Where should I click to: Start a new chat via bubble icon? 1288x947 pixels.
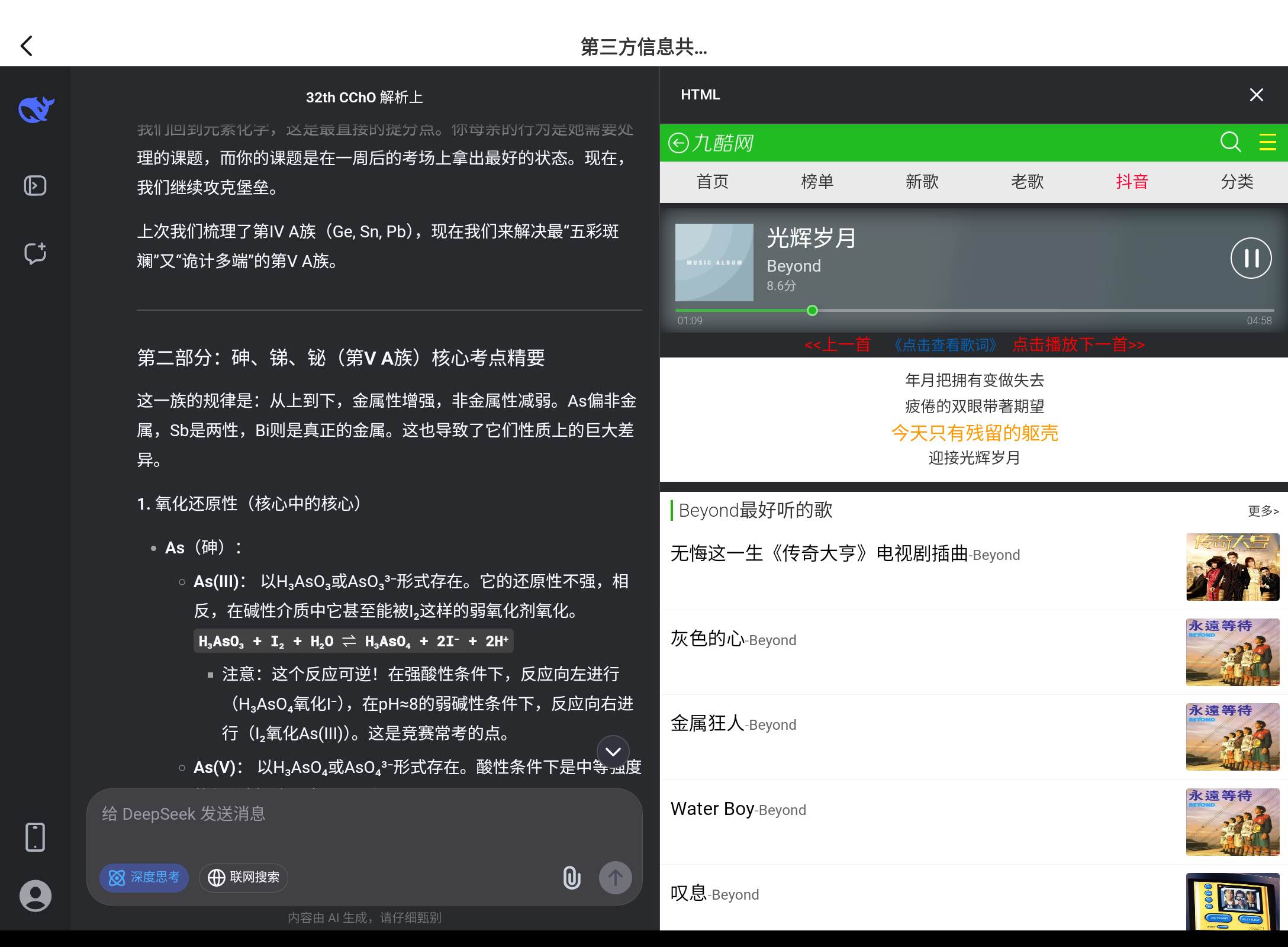(35, 253)
